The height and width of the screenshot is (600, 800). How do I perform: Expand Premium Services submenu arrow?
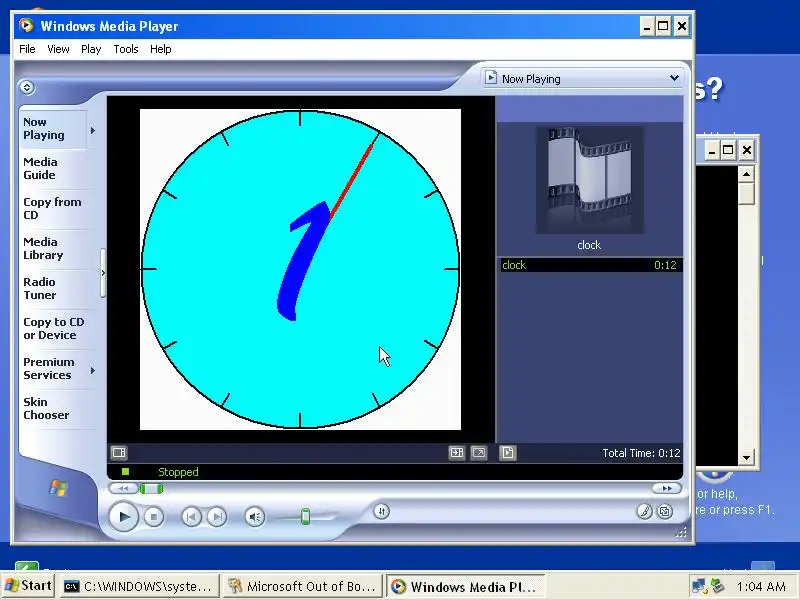[x=93, y=370]
